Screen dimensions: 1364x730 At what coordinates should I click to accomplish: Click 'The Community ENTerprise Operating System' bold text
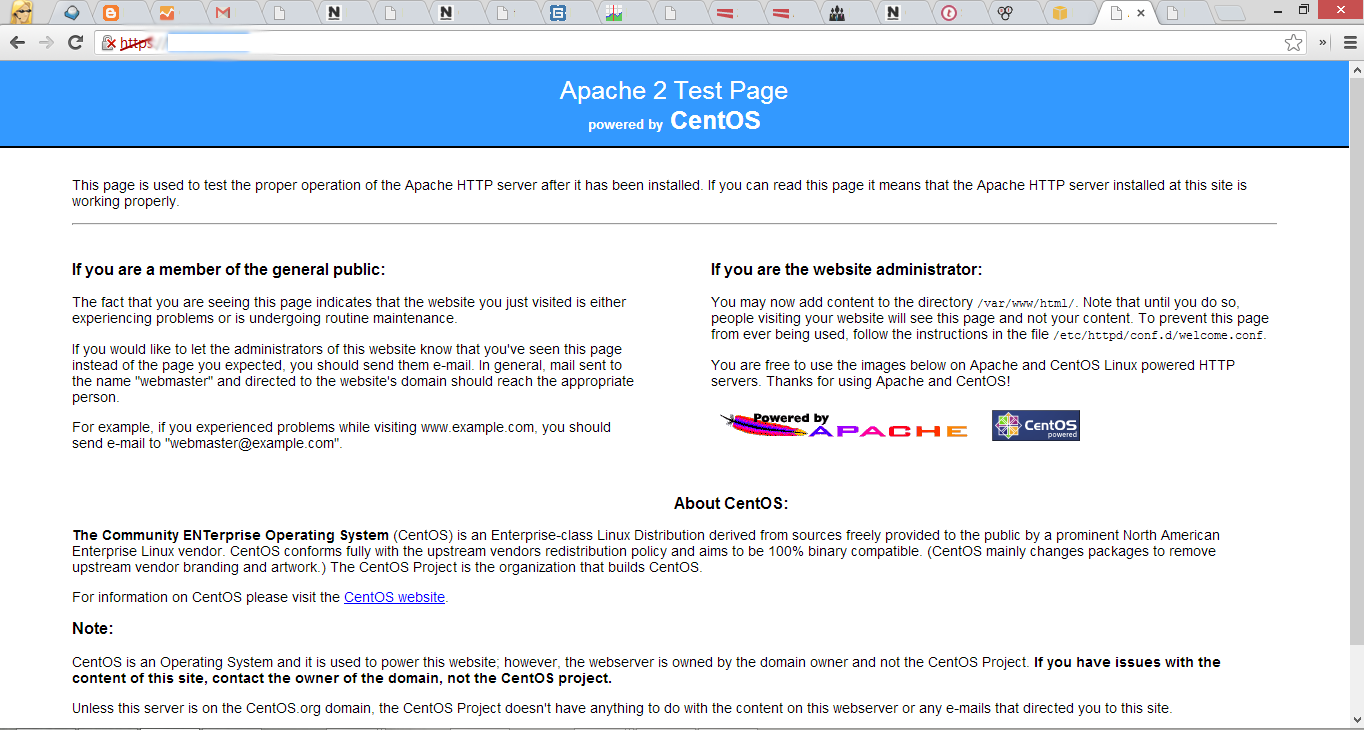[230, 535]
